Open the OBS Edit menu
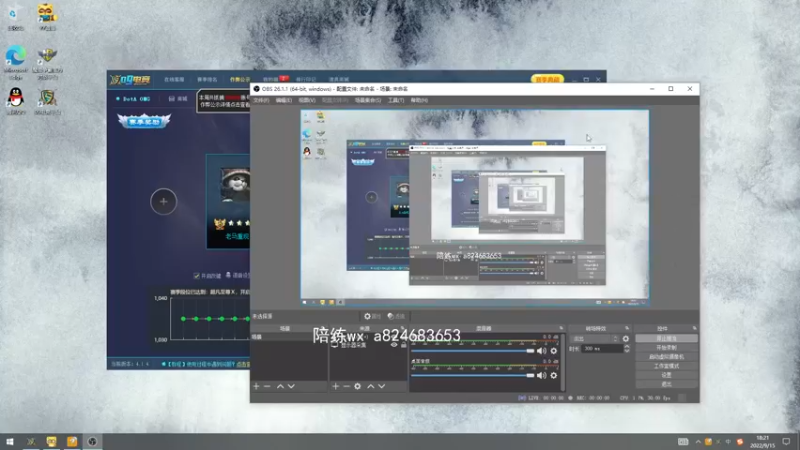The height and width of the screenshot is (450, 800). [284, 101]
